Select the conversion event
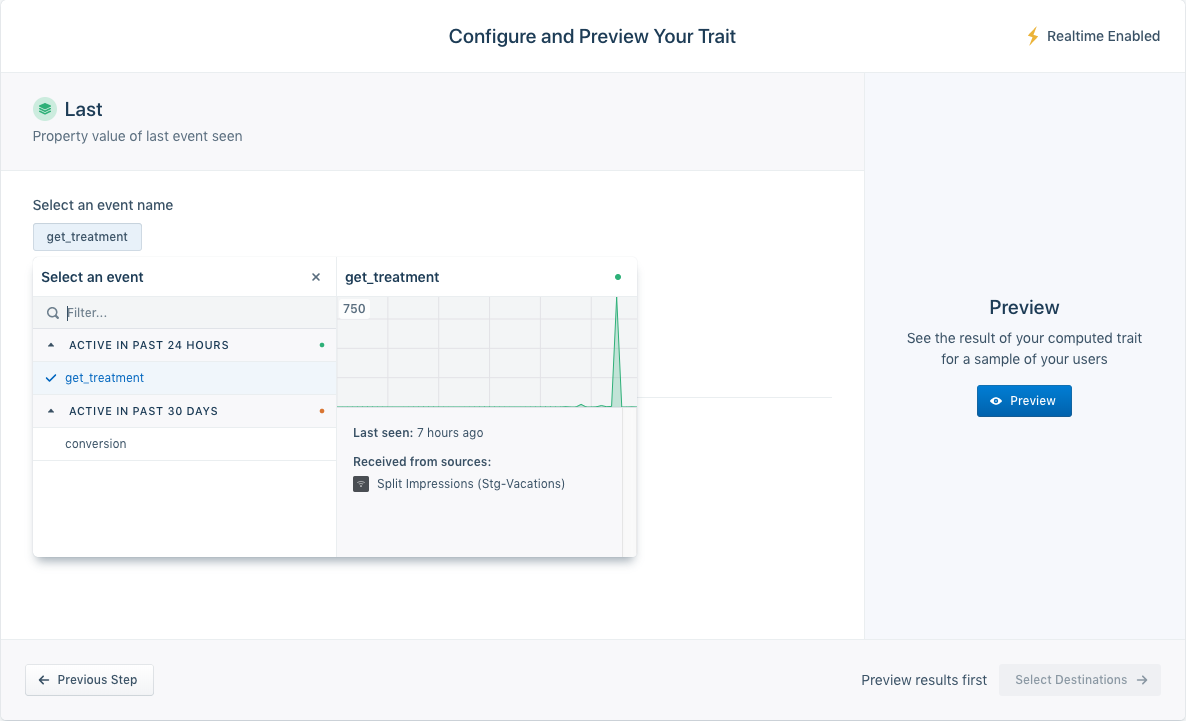The image size is (1186, 721). point(96,444)
